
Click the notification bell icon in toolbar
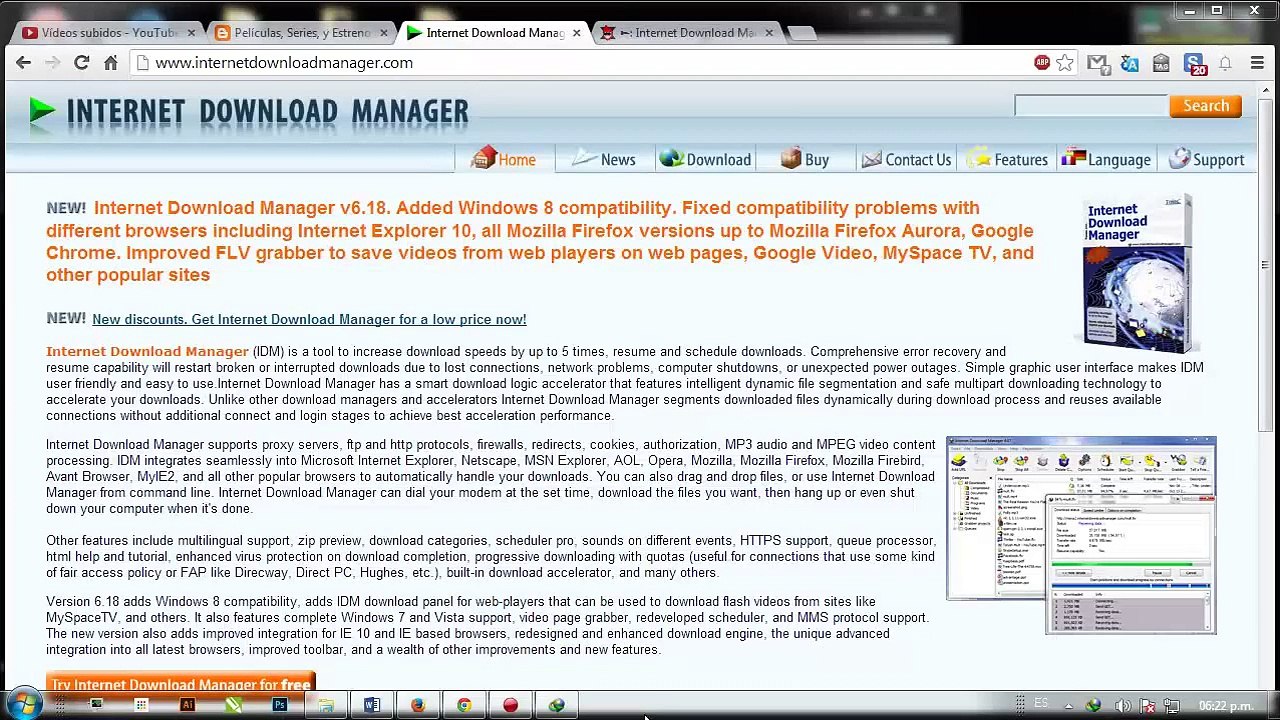pos(1225,63)
